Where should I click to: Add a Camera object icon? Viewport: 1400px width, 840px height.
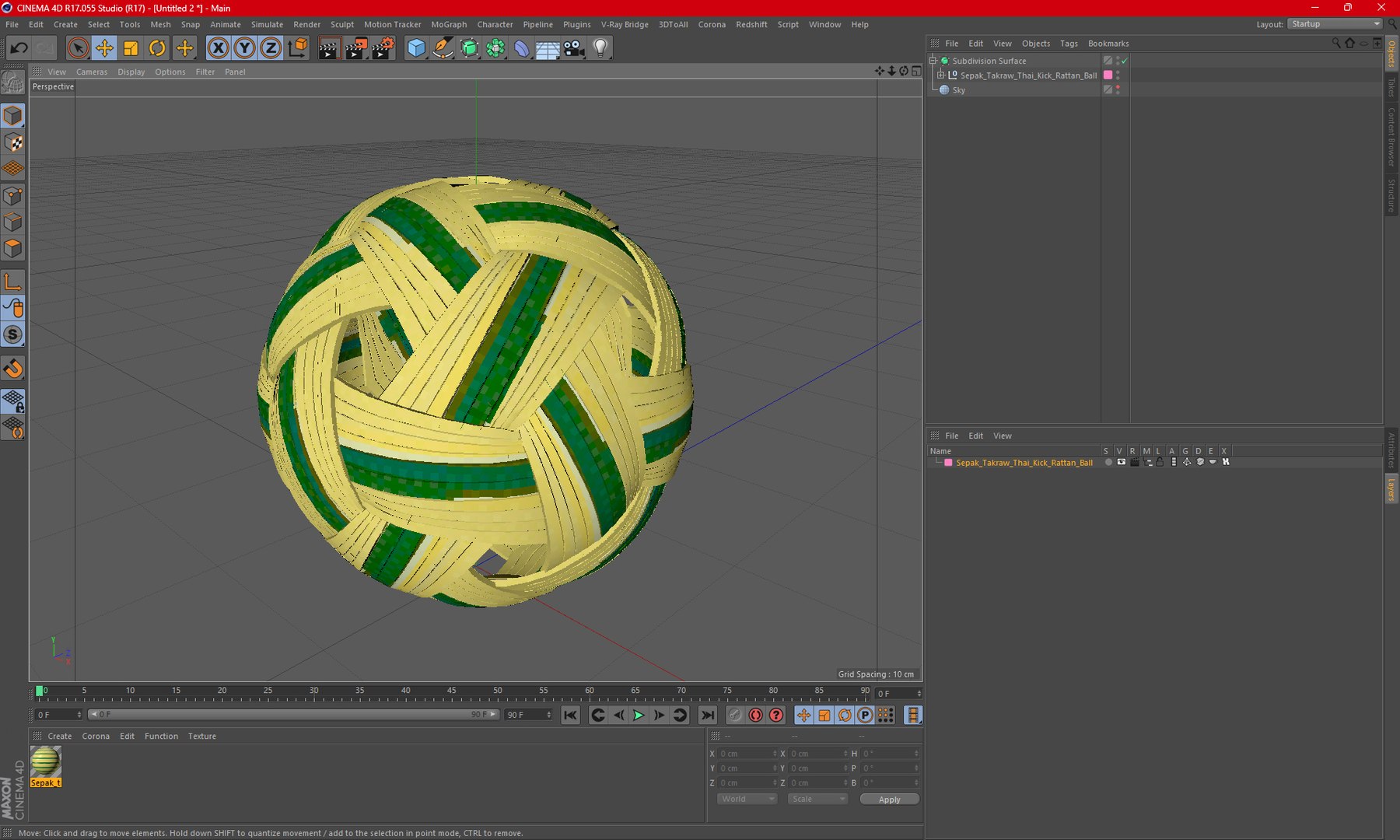574,48
